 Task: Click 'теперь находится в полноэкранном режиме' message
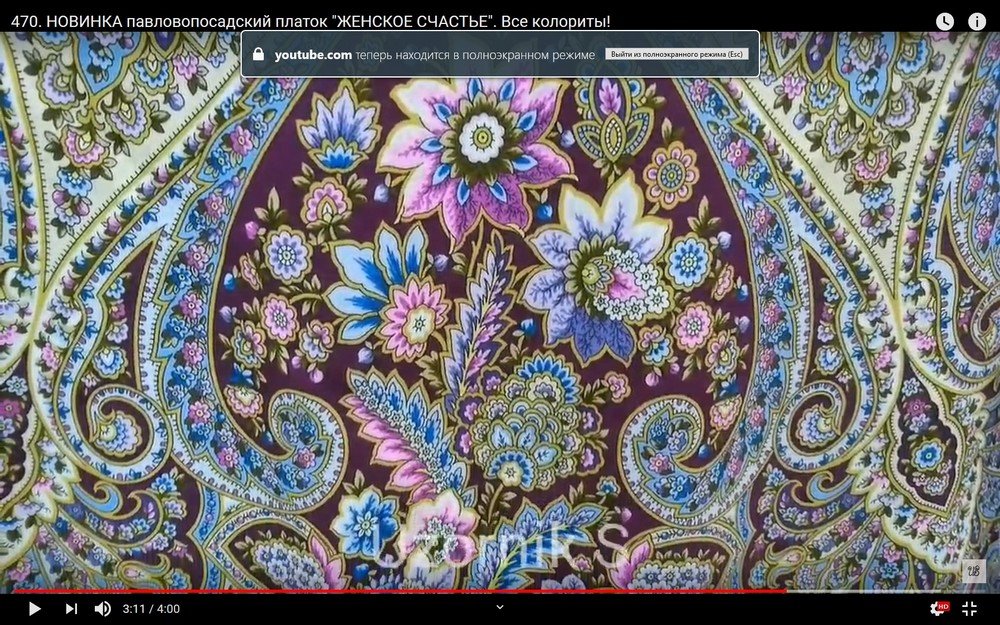[x=476, y=55]
